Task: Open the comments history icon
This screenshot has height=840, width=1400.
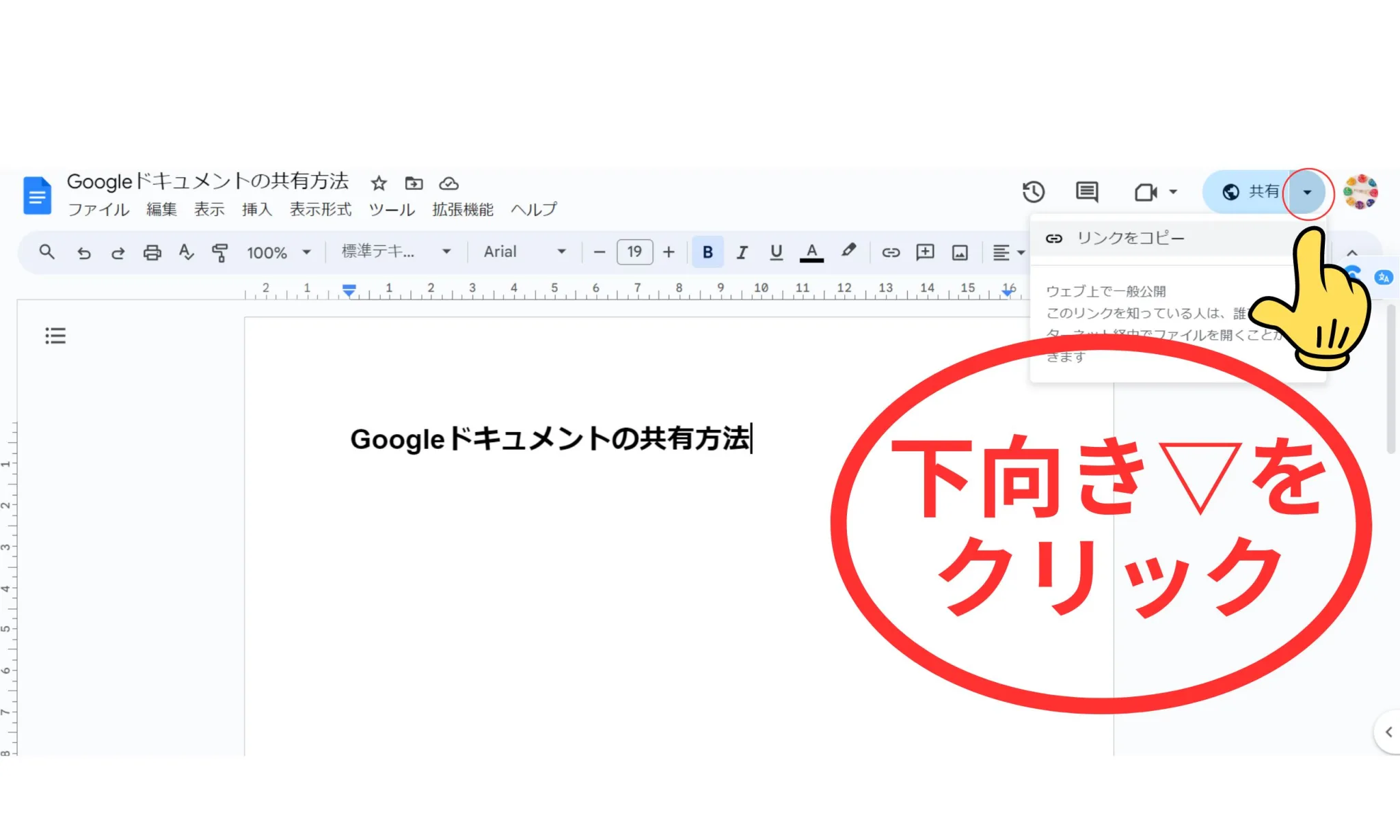Action: (1087, 192)
